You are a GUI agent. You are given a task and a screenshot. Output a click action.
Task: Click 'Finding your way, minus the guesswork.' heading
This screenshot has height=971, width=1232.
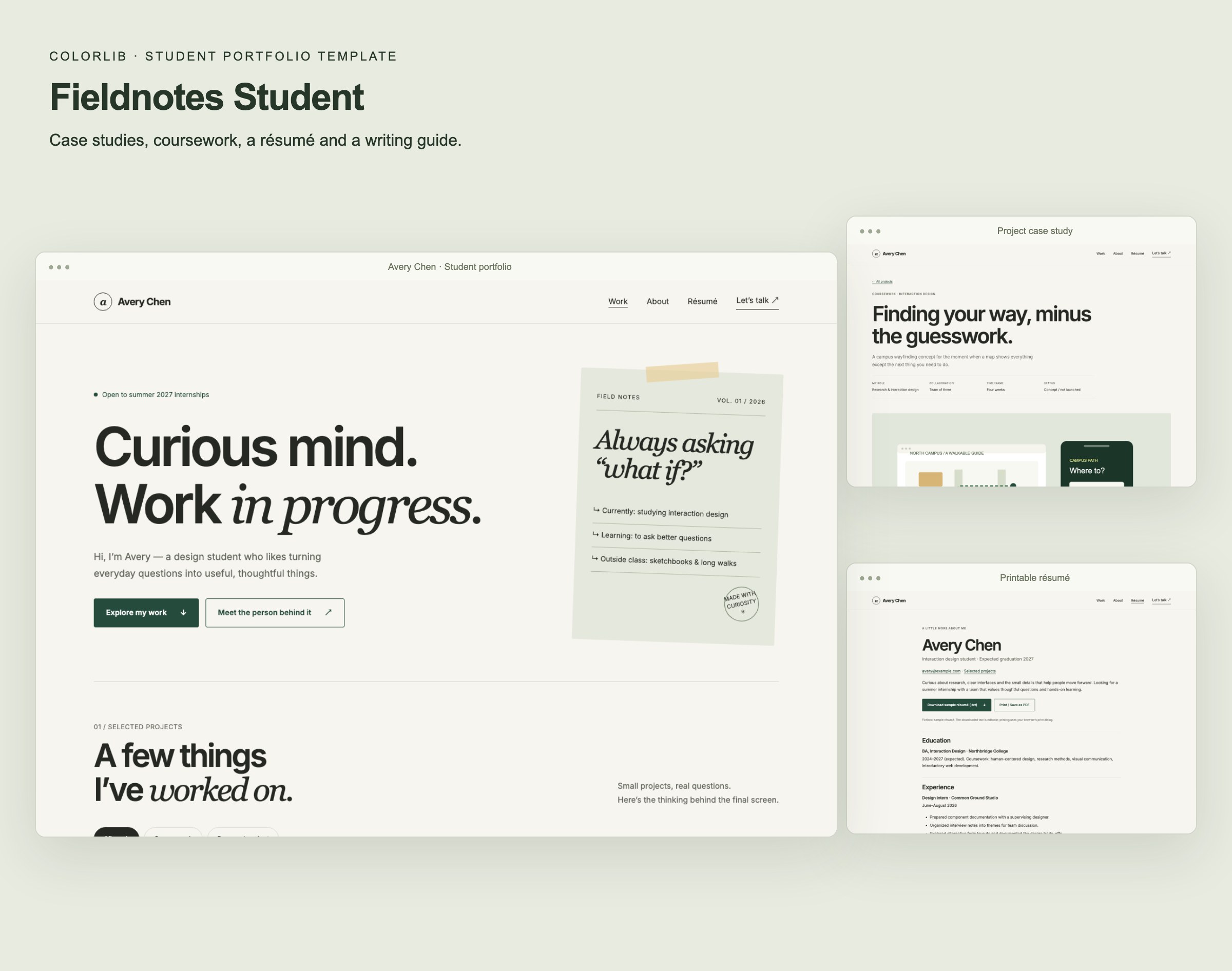pos(981,325)
